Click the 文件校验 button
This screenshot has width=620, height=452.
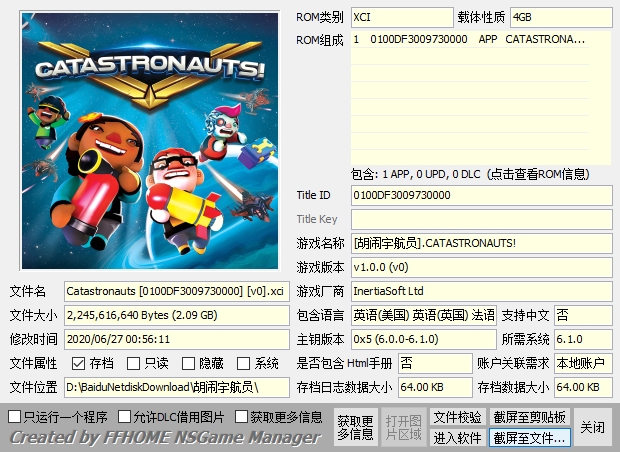(x=457, y=417)
